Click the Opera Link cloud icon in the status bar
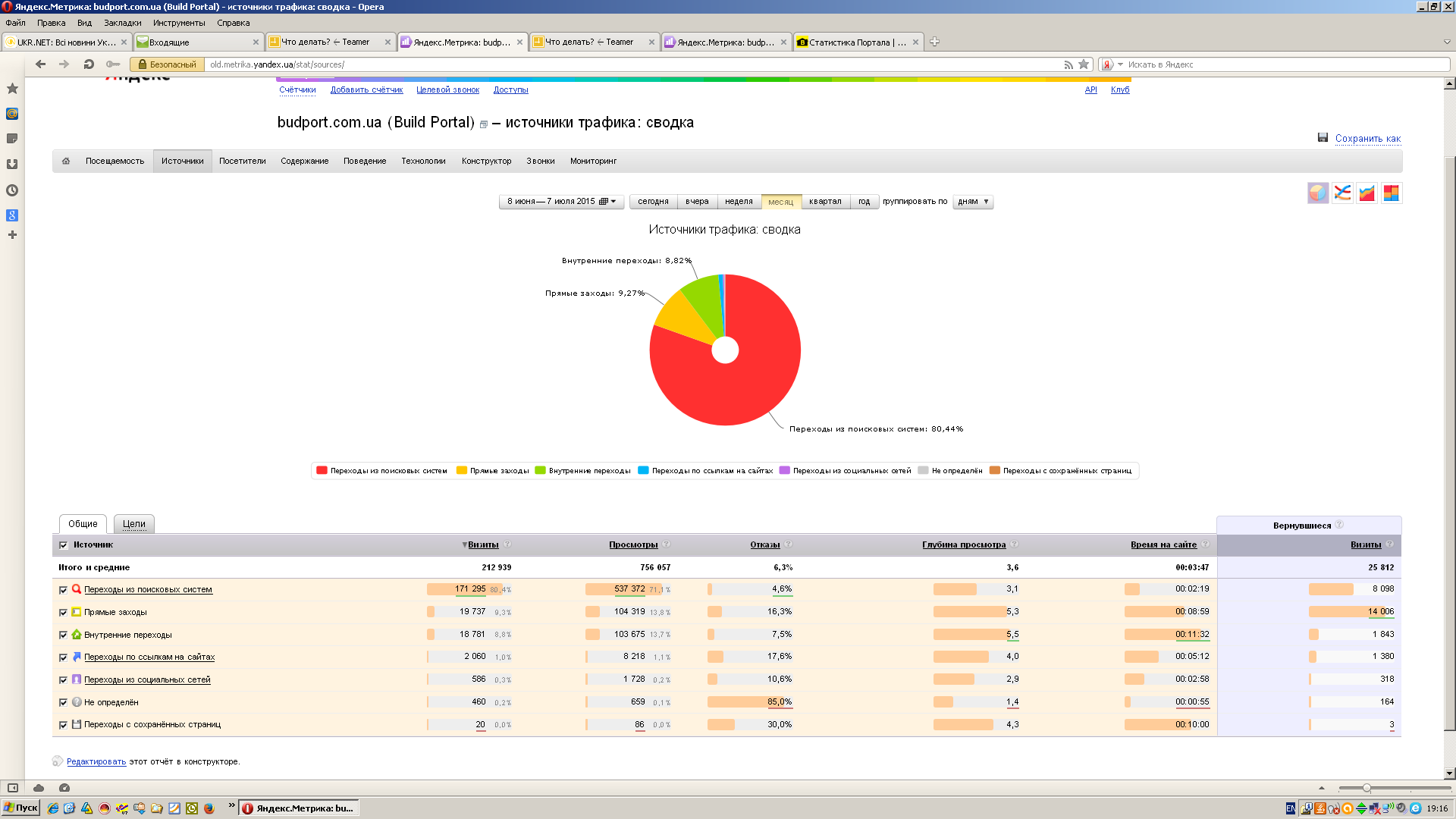This screenshot has width=1456, height=819. tap(39, 788)
